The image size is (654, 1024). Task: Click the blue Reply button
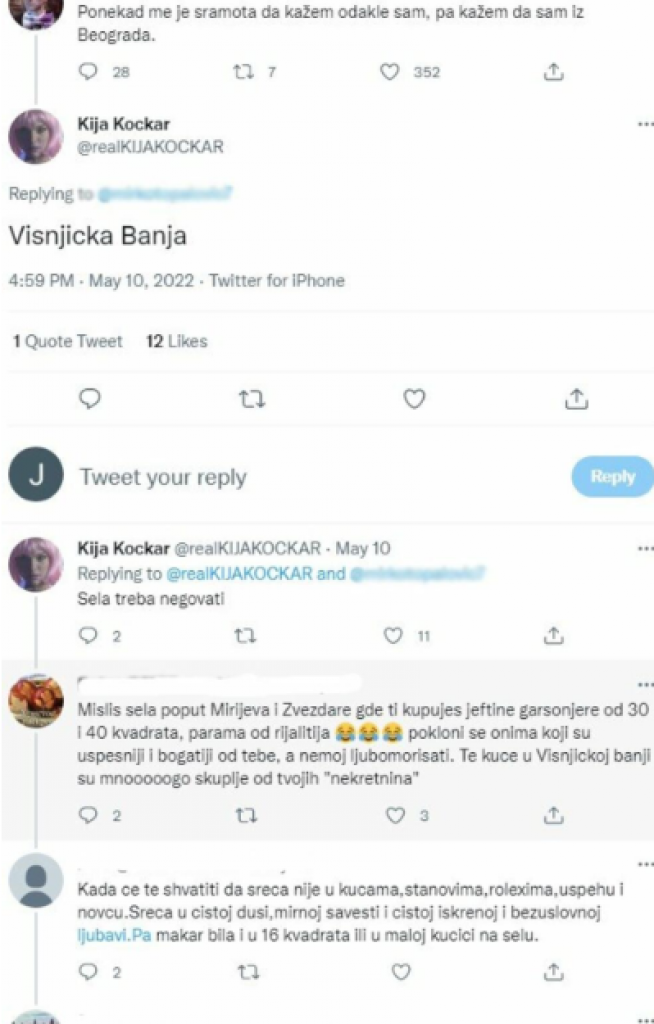[x=611, y=477]
